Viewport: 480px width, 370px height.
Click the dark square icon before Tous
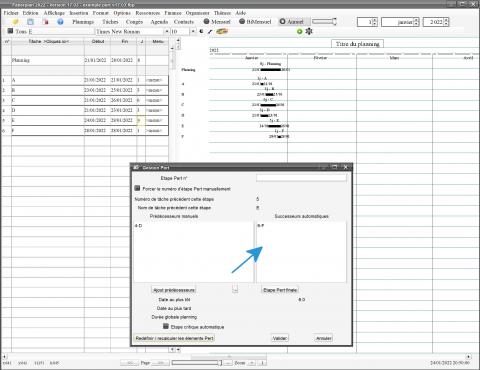(x=10, y=31)
